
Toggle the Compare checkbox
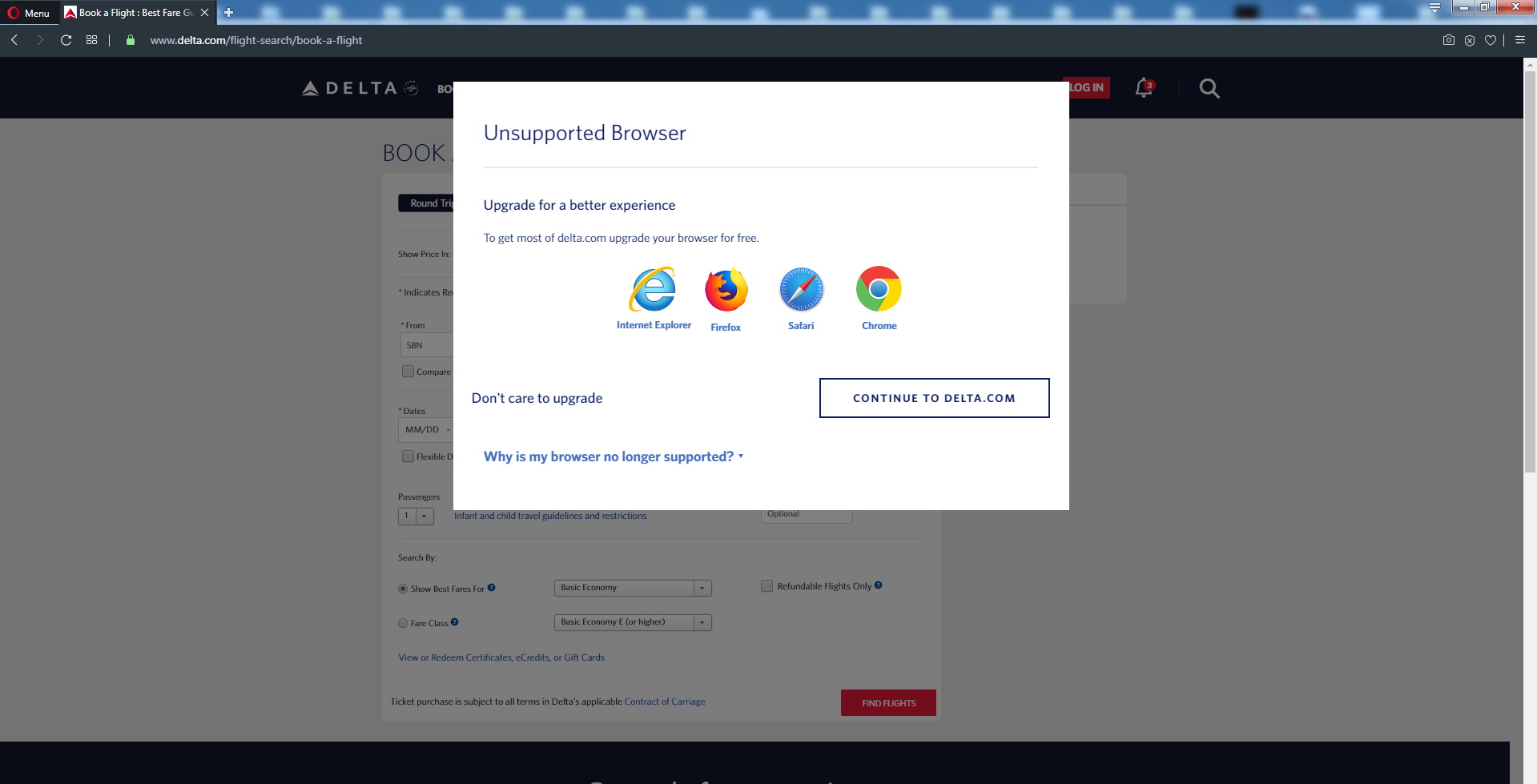pos(408,372)
